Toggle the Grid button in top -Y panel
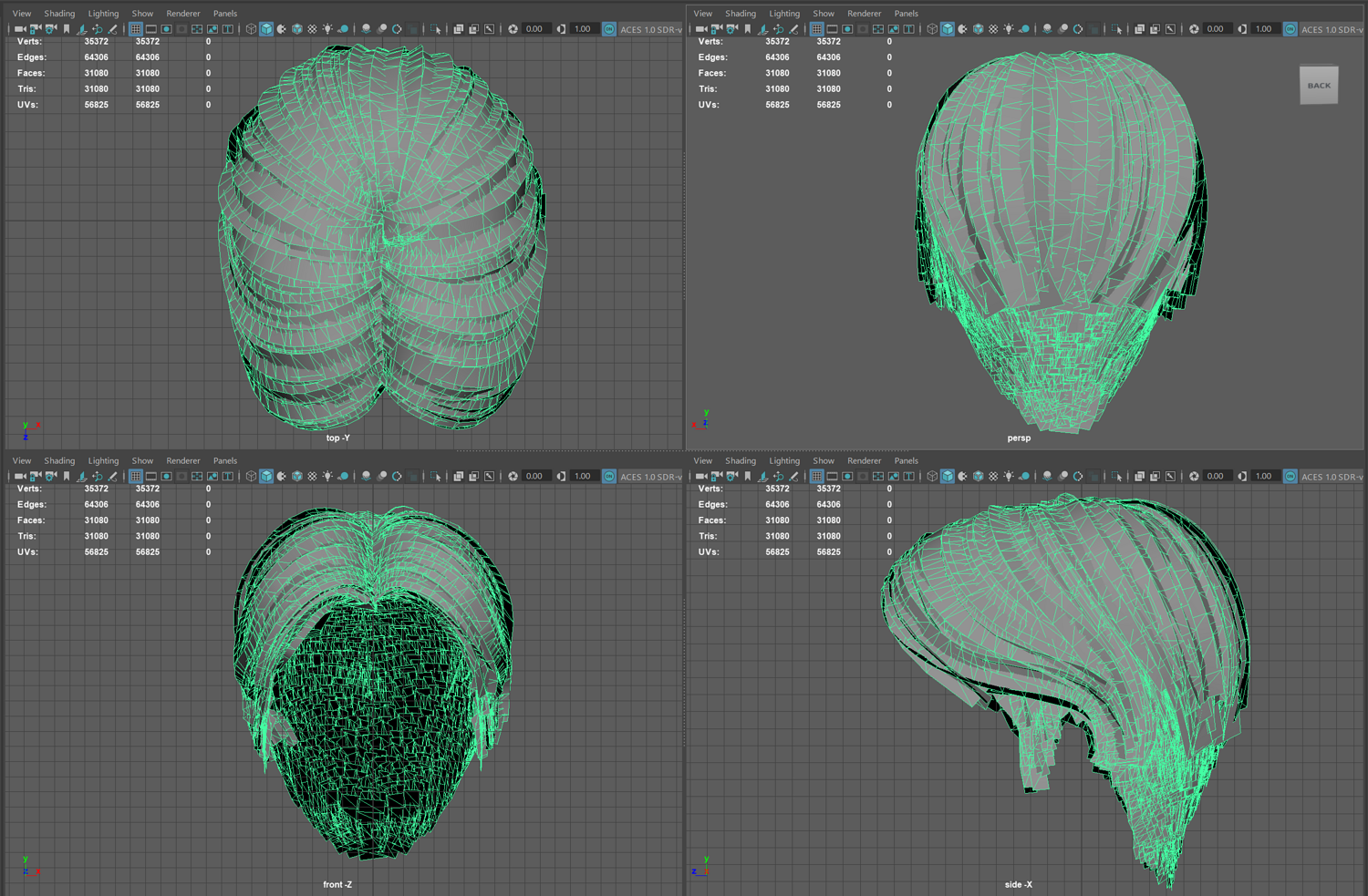Image resolution: width=1368 pixels, height=896 pixels. (136, 29)
